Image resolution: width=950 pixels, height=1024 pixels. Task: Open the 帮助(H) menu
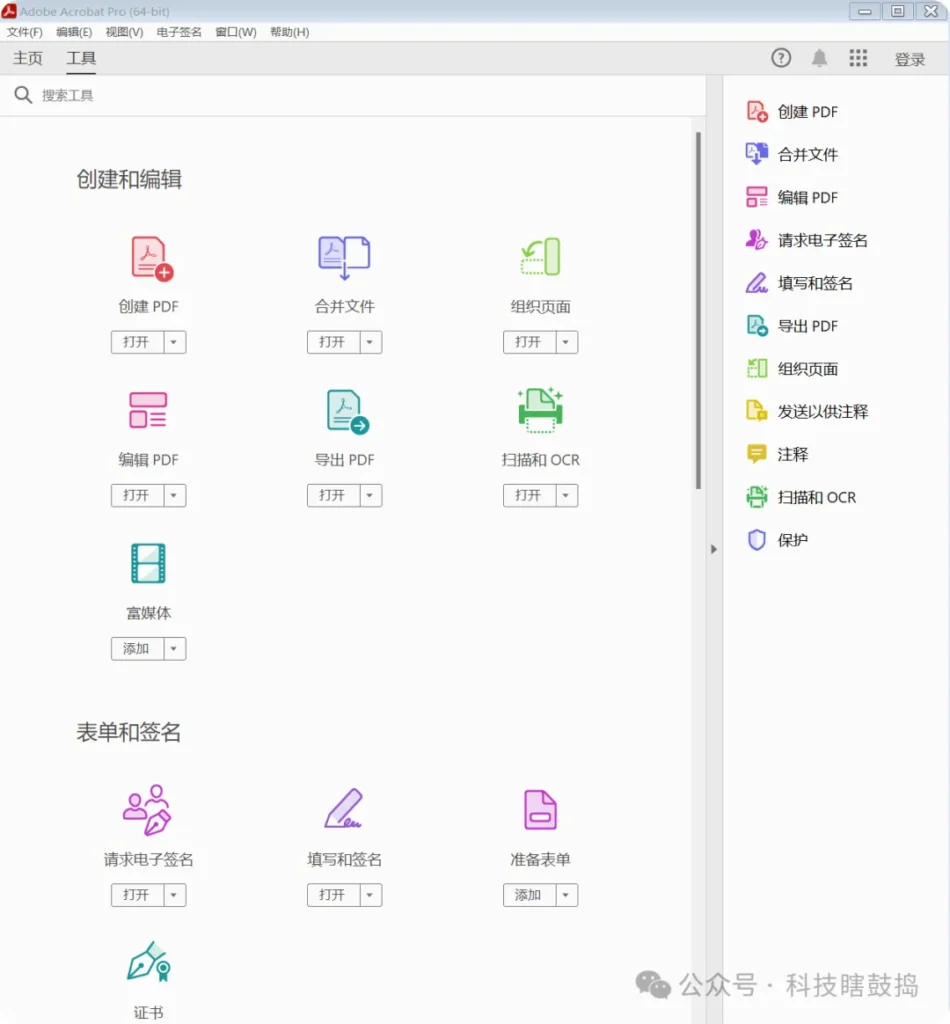pos(289,32)
